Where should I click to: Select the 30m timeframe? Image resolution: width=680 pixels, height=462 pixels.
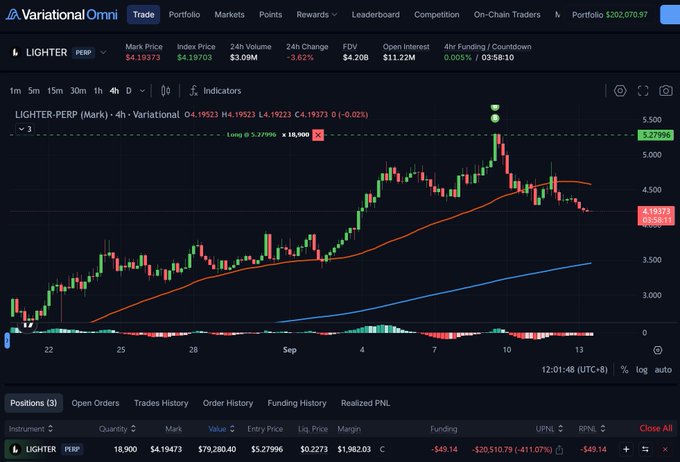point(78,91)
